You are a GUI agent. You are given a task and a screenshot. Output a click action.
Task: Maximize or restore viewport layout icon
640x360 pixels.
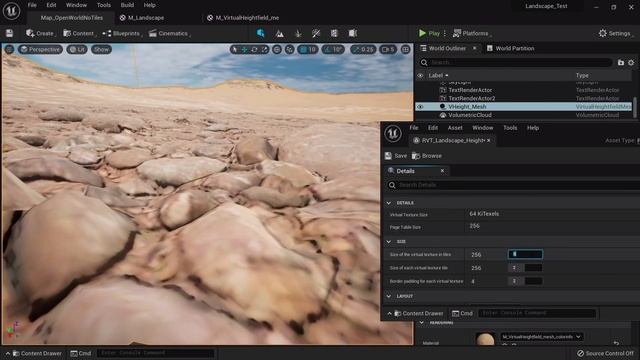(405, 49)
